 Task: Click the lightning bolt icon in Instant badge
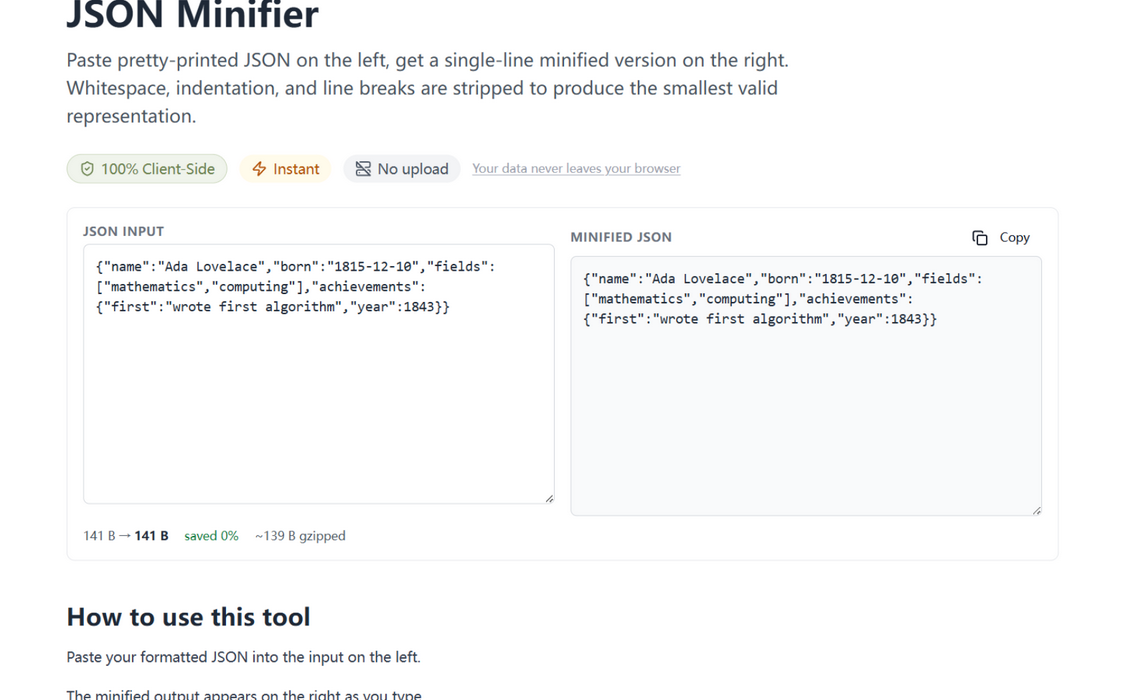coord(260,169)
